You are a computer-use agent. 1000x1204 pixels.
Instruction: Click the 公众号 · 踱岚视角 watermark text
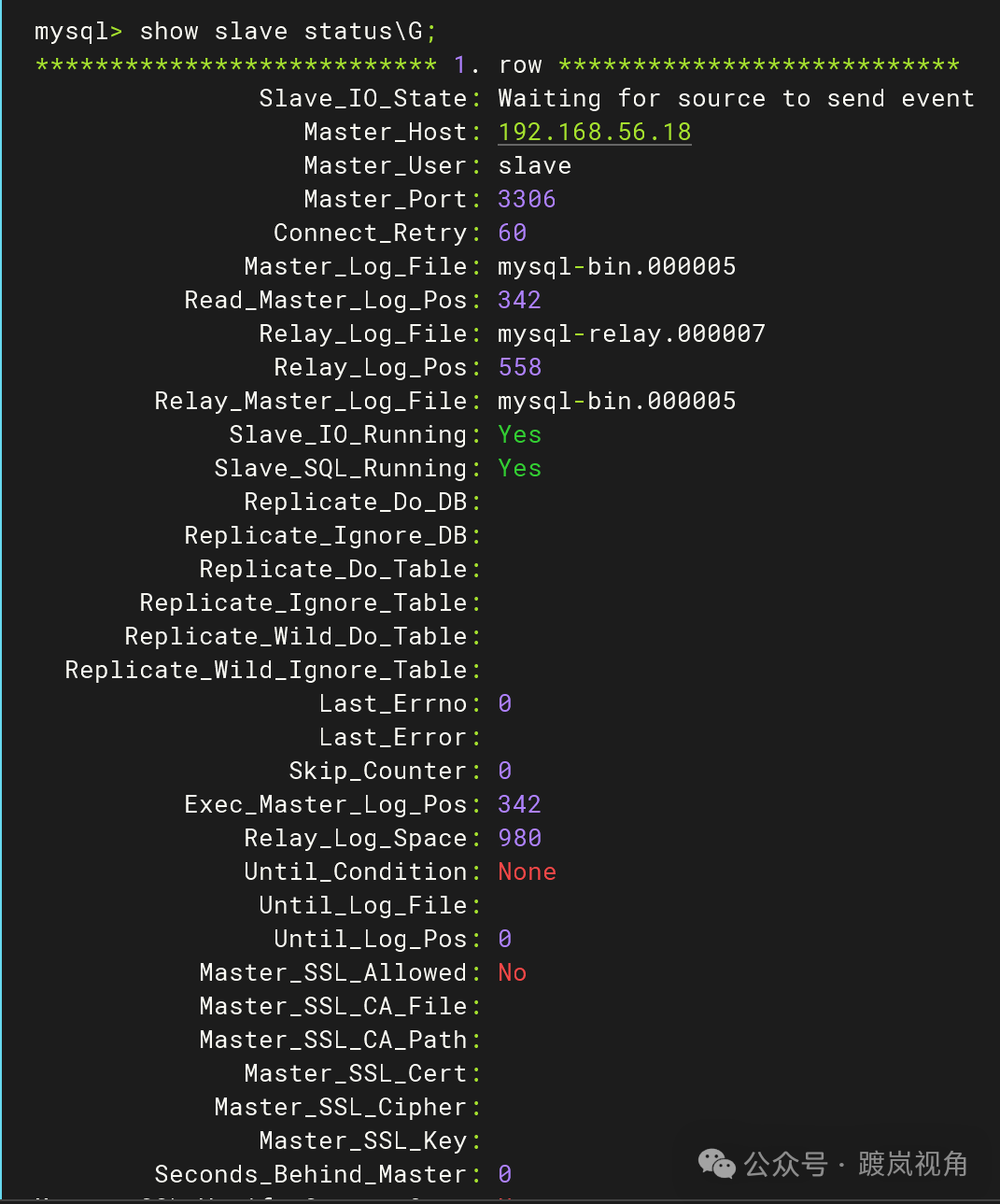[855, 1164]
